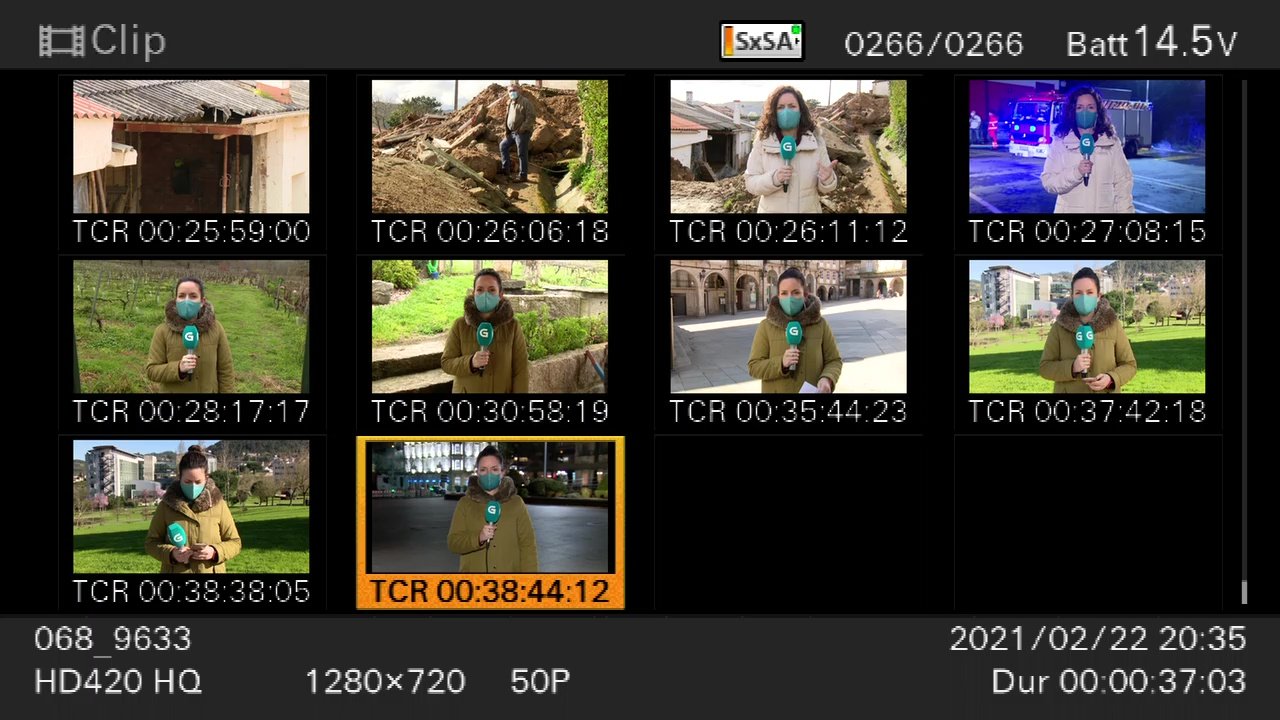Click the thumbnail list scrollbar
Screen dimensions: 1280x720
(1244, 342)
